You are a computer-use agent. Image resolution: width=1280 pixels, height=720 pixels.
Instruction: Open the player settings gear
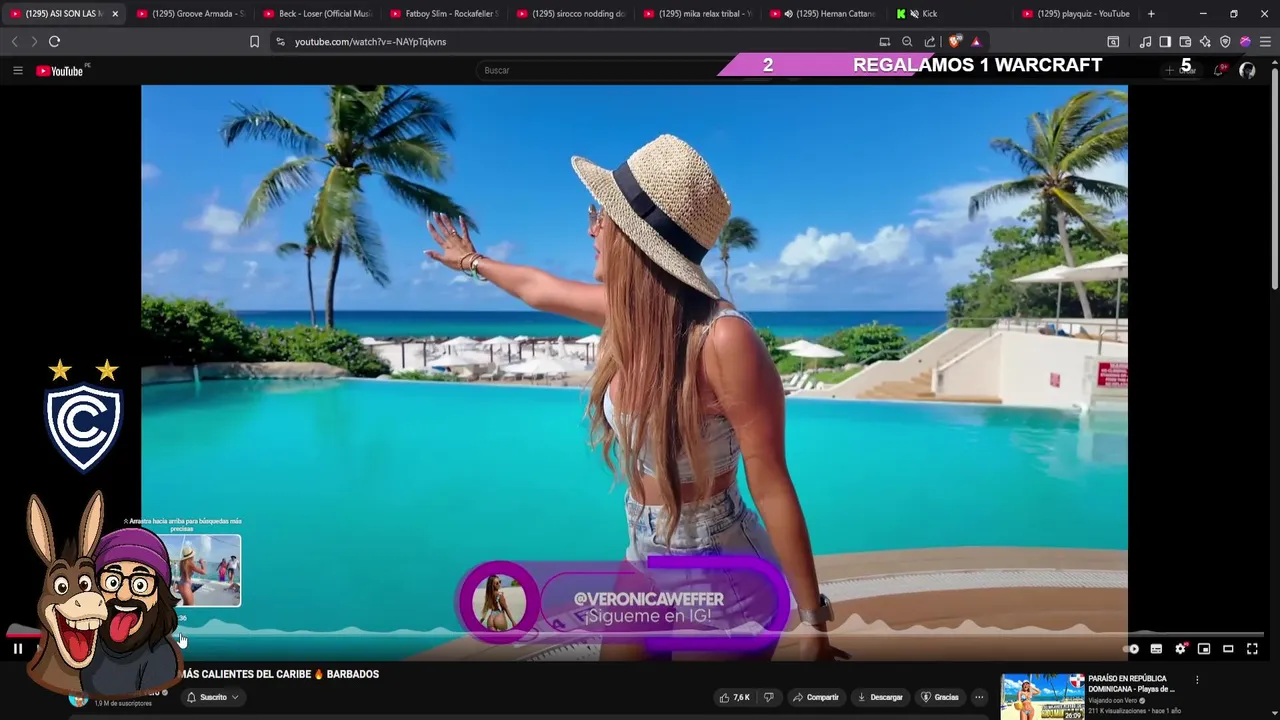pos(1180,649)
